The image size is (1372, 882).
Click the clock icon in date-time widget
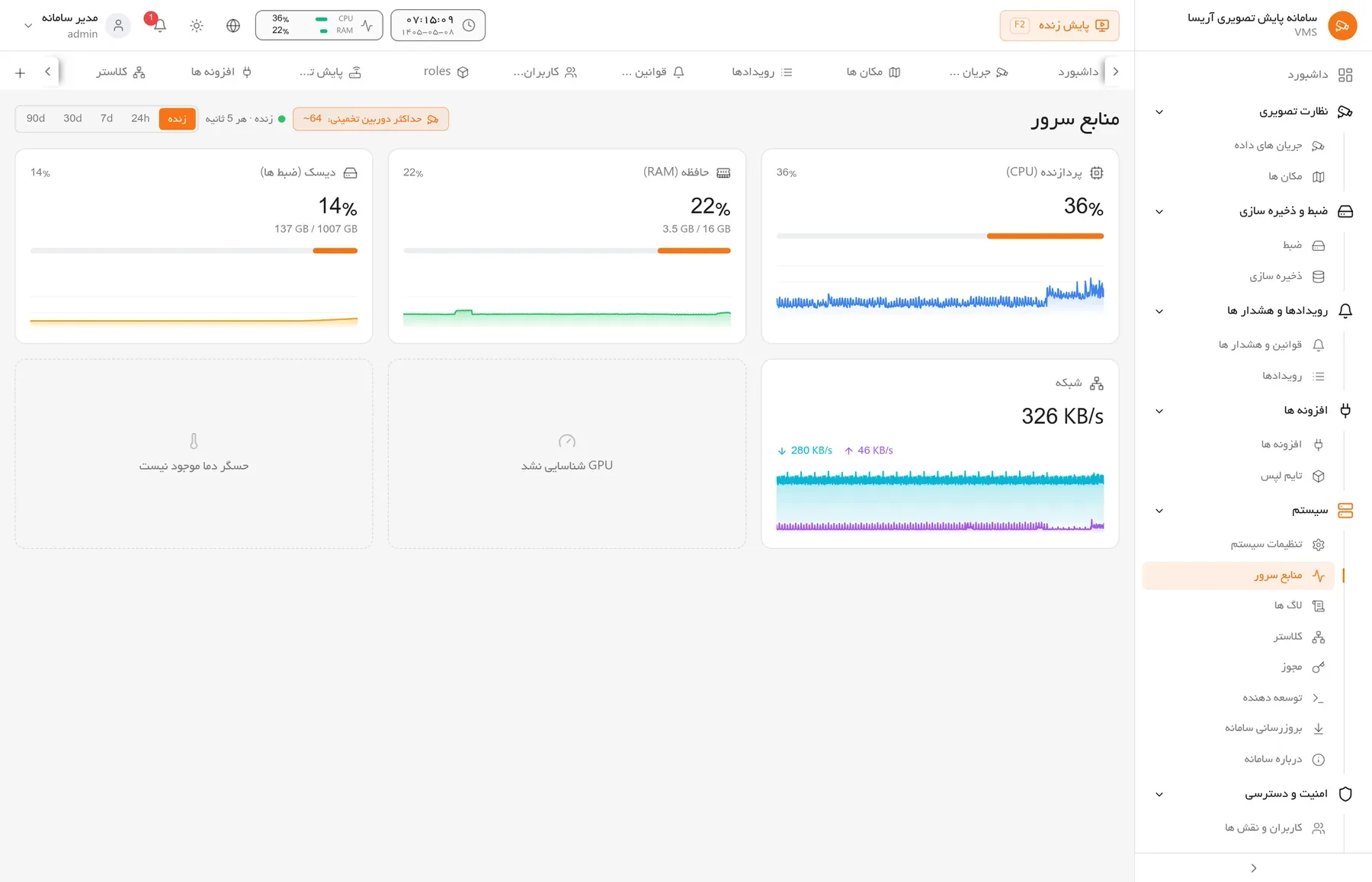469,25
